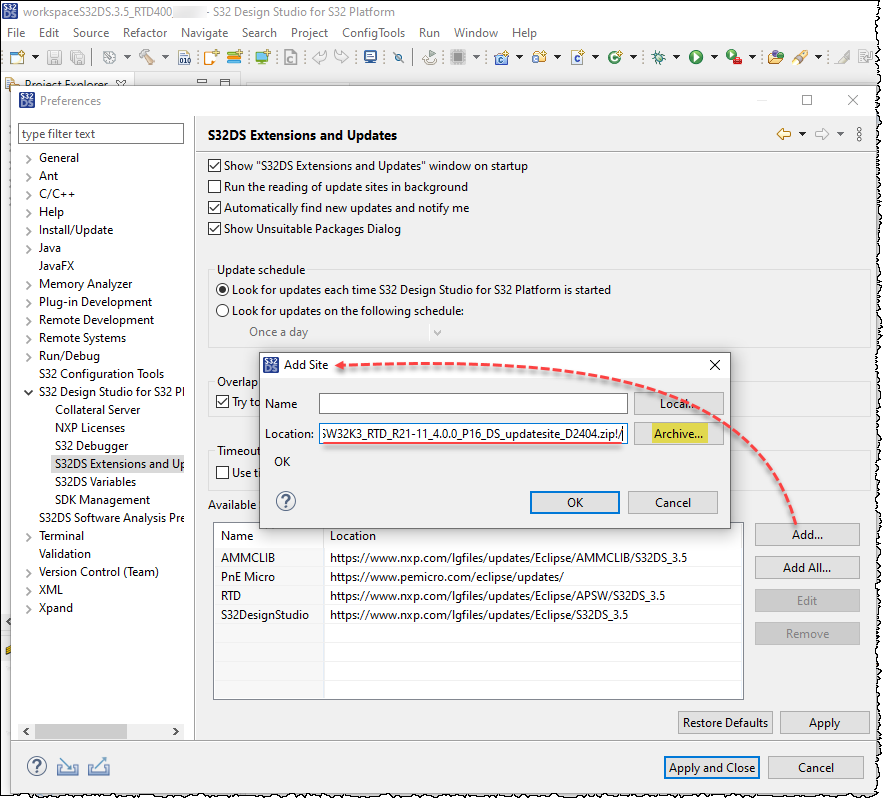Open the dropdown arrow next to Run icon
The width and height of the screenshot is (883, 800).
tap(714, 57)
